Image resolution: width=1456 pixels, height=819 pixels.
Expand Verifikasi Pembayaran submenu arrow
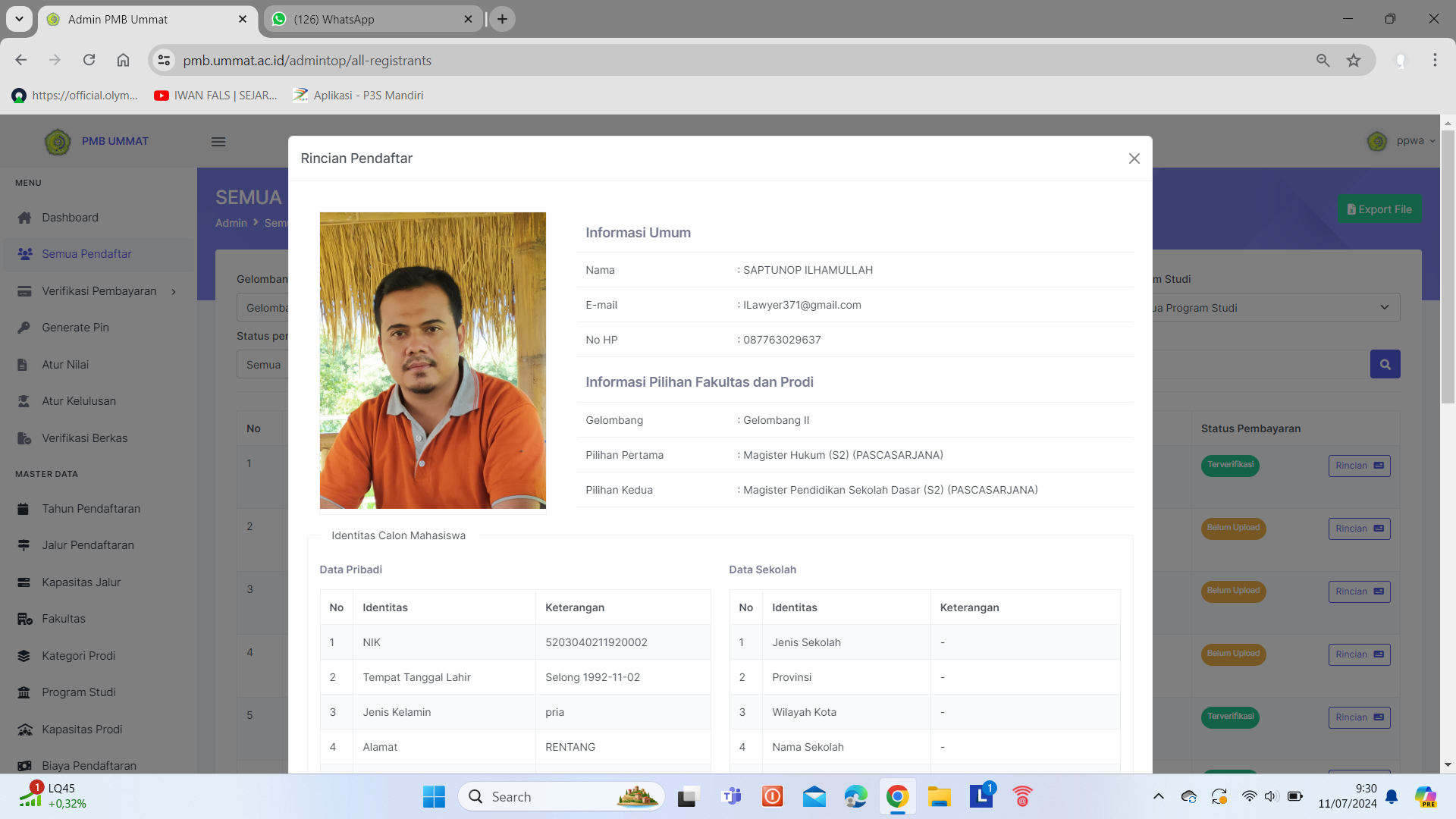174,292
